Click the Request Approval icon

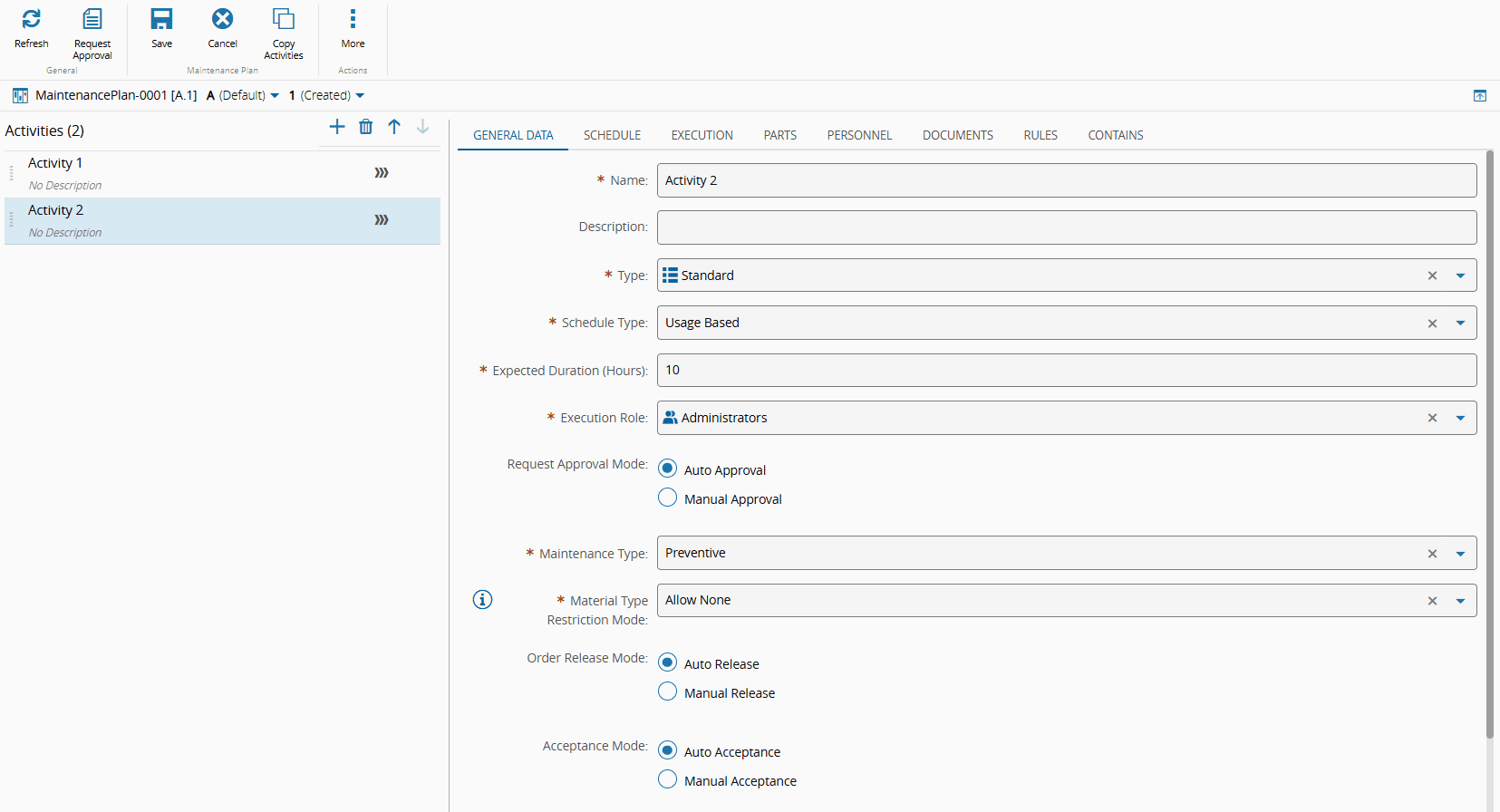coord(92,19)
